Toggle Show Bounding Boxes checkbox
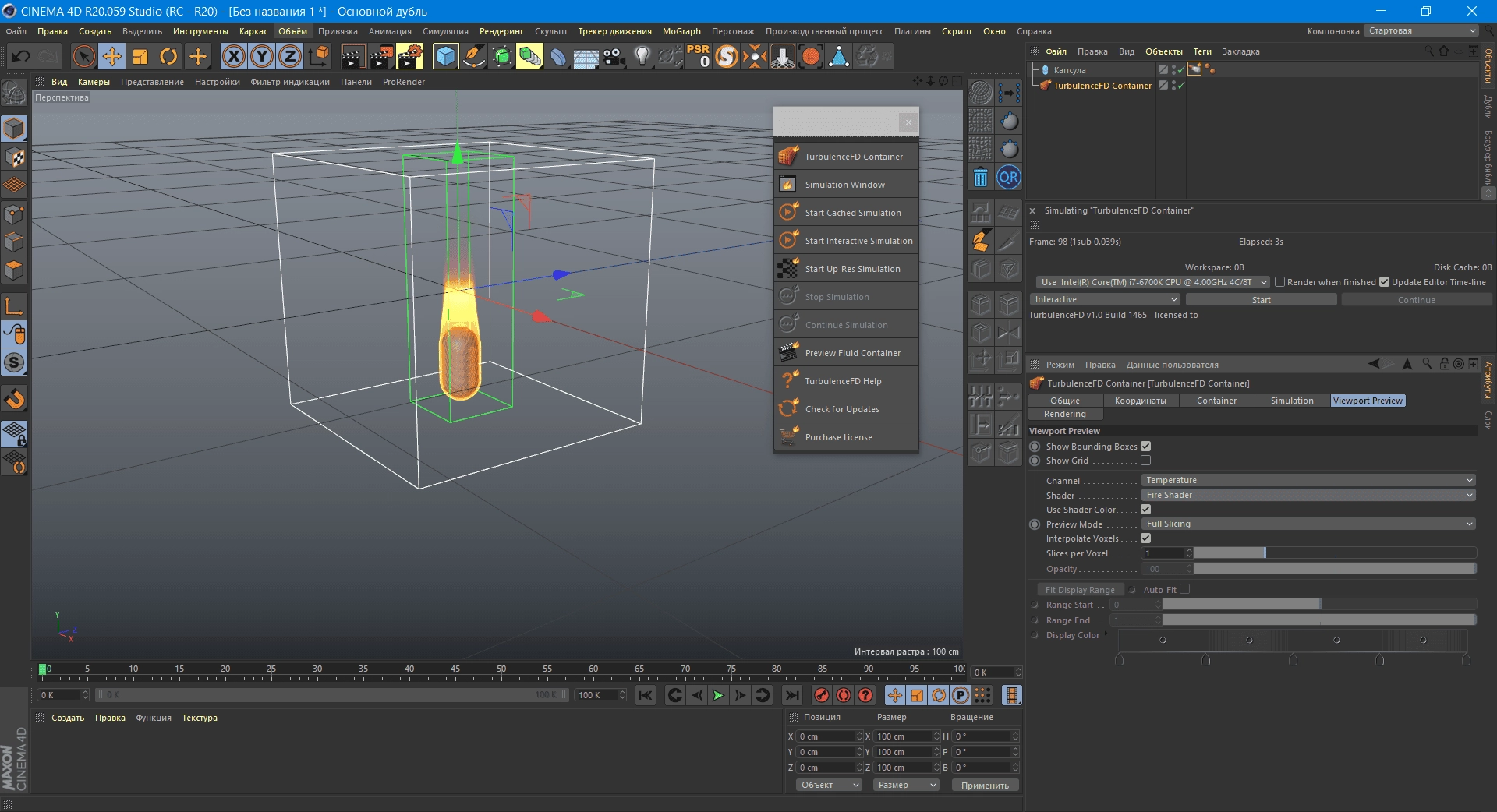 point(1145,447)
